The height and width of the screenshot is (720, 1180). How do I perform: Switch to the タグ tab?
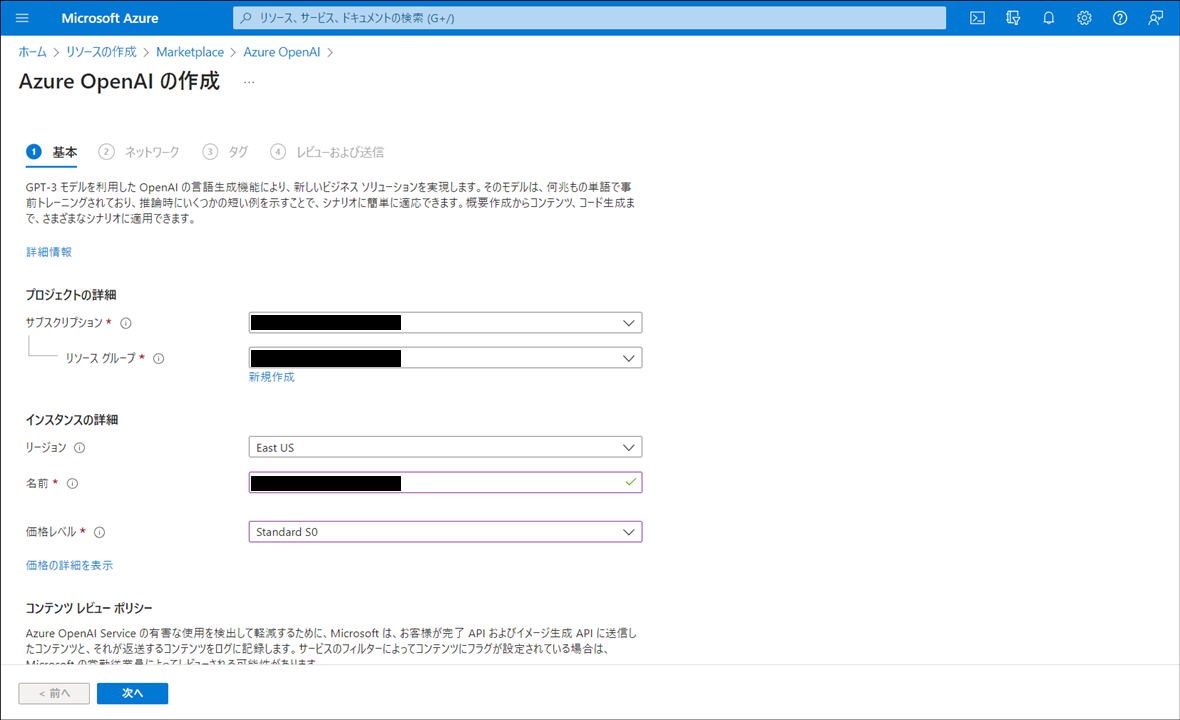pyautogui.click(x=225, y=152)
